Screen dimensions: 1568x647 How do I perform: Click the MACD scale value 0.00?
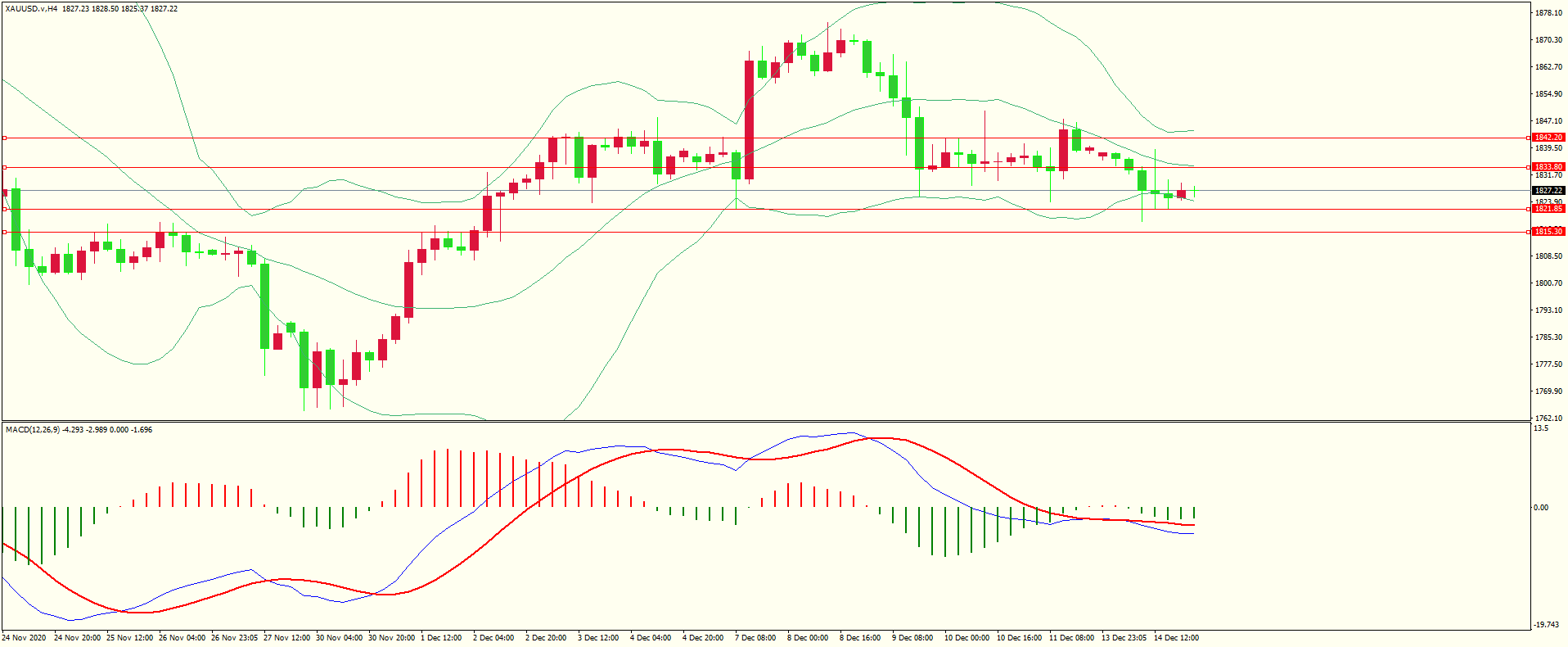pyautogui.click(x=1541, y=508)
